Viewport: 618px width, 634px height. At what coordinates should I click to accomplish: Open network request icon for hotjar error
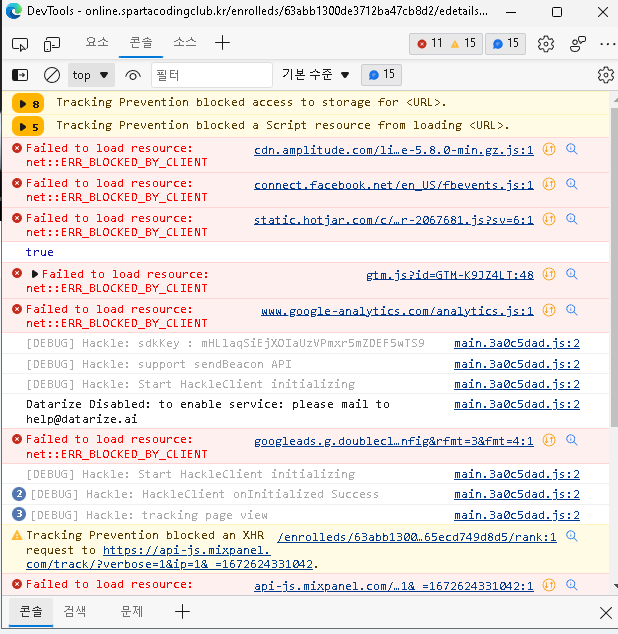click(x=549, y=219)
